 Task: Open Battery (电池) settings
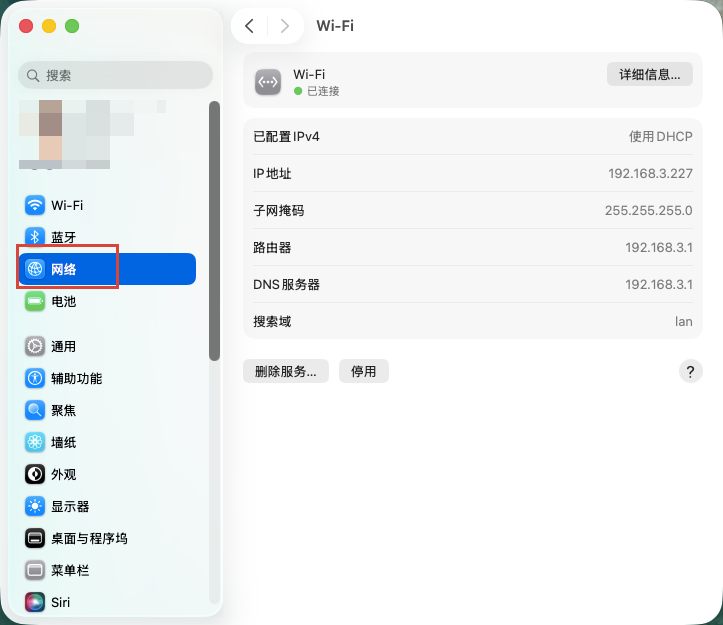pyautogui.click(x=111, y=301)
